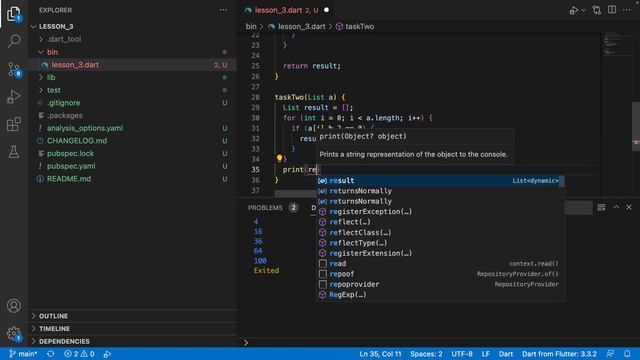Click the sync changes status bar icon
The width and height of the screenshot is (640, 360).
pos(51,354)
